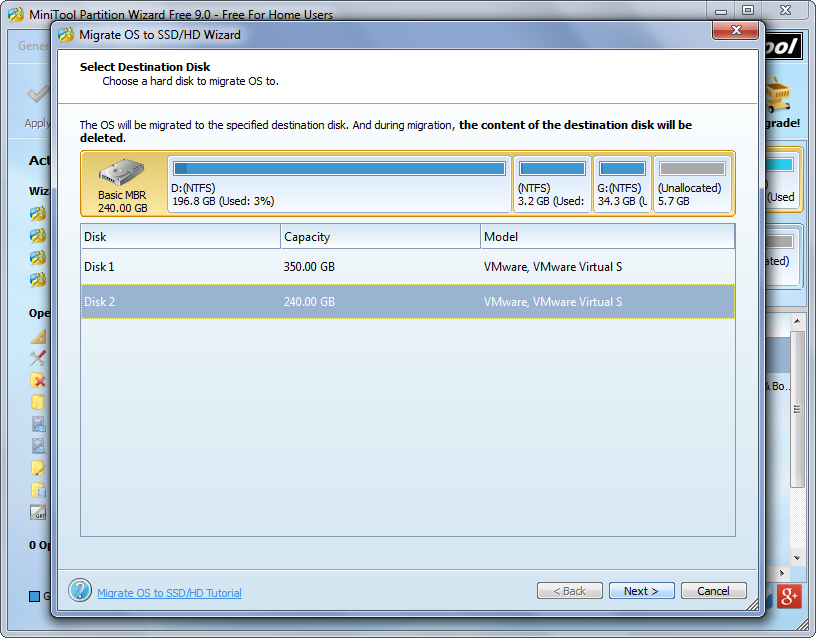This screenshot has height=638, width=816.
Task: Click the Migrate OS wizard title bar icon
Action: point(66,35)
